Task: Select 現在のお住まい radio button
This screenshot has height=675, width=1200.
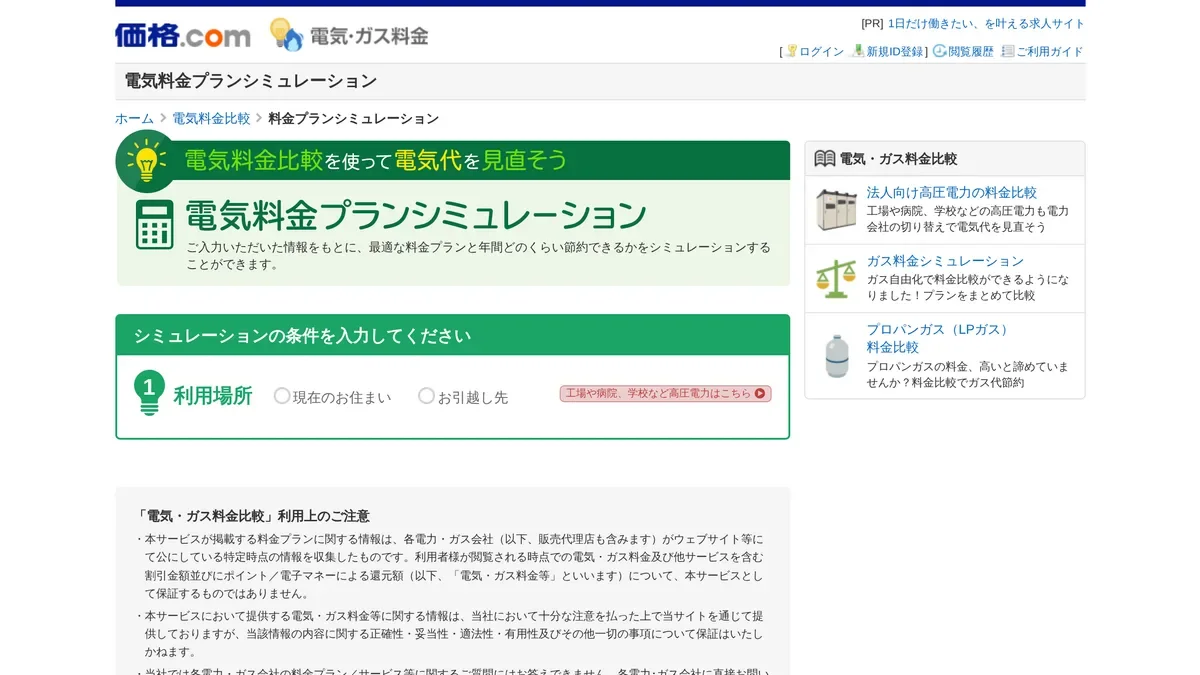Action: click(282, 396)
